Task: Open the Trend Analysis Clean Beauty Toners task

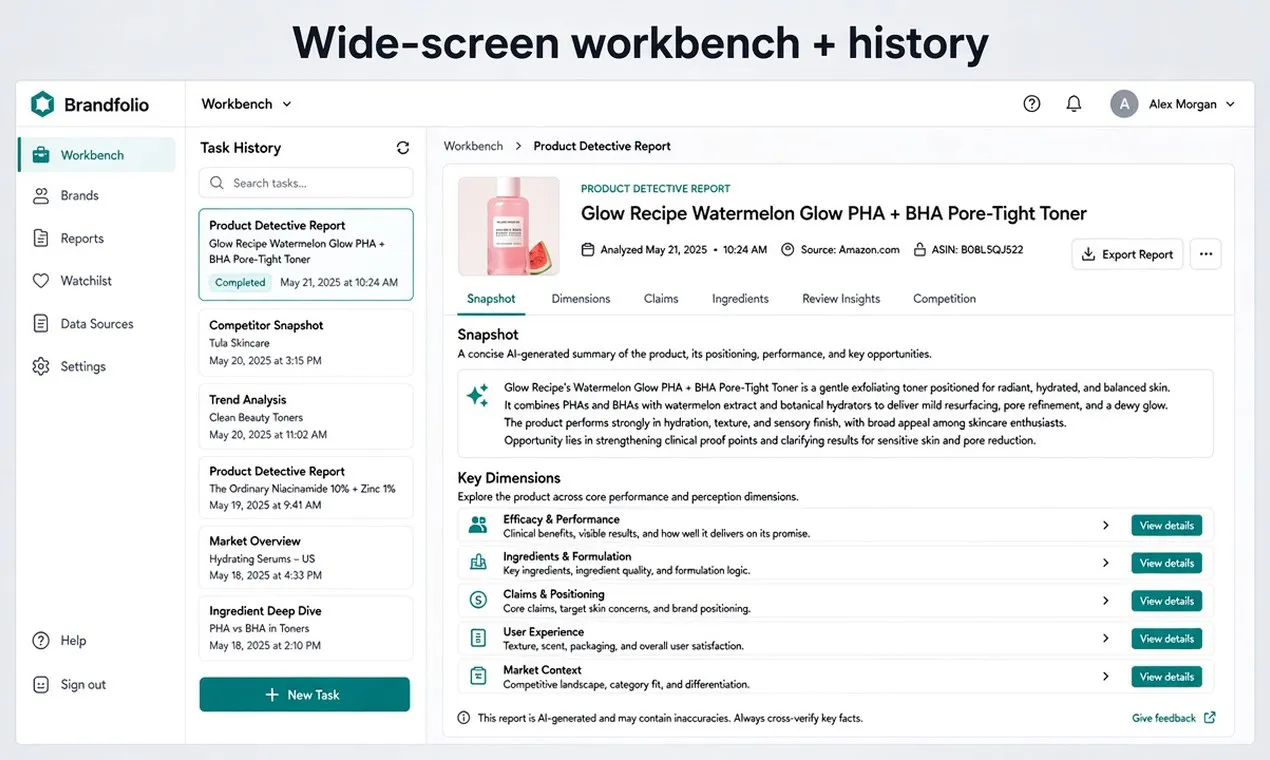Action: [306, 417]
